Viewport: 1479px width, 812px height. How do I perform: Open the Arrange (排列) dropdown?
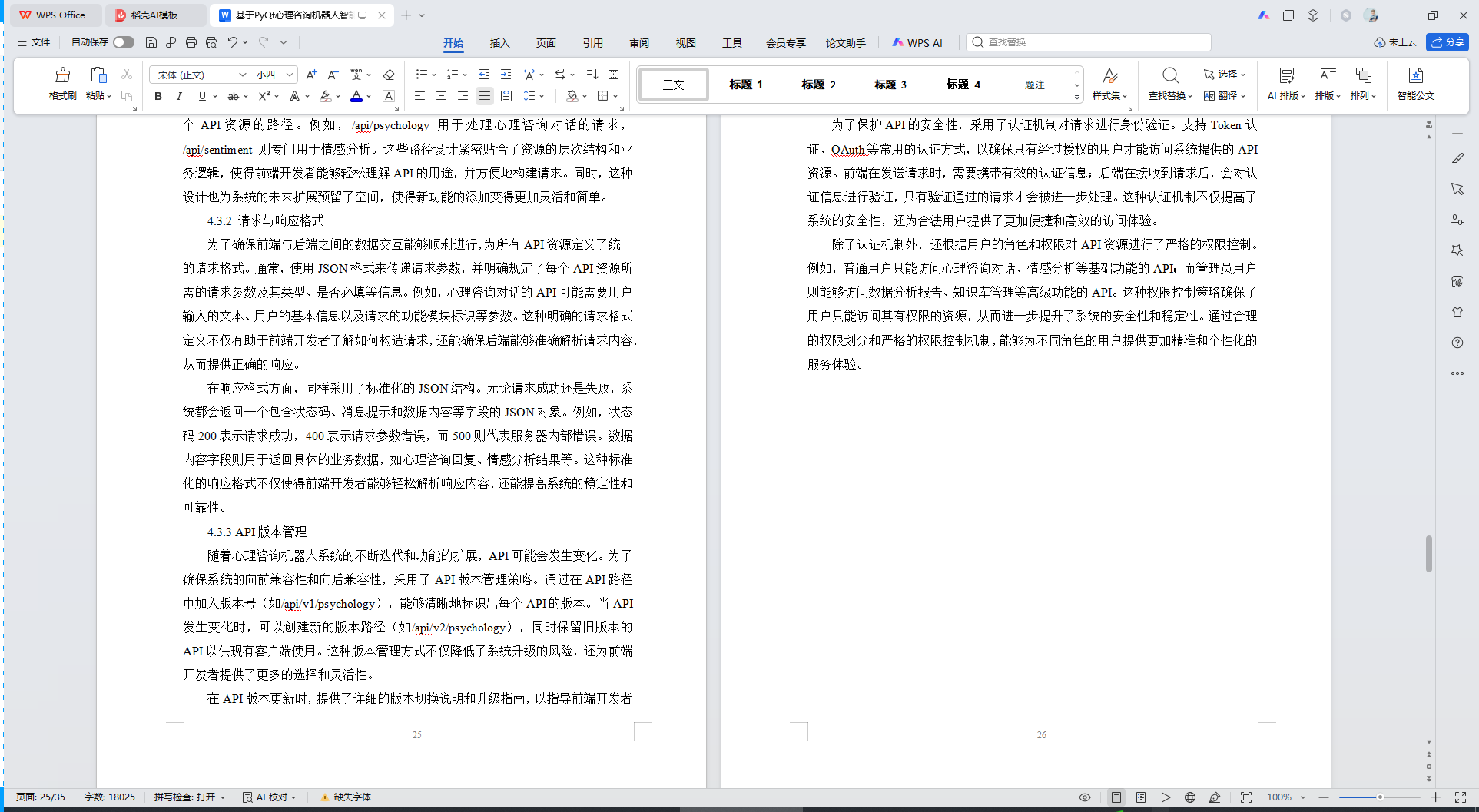pos(1363,96)
